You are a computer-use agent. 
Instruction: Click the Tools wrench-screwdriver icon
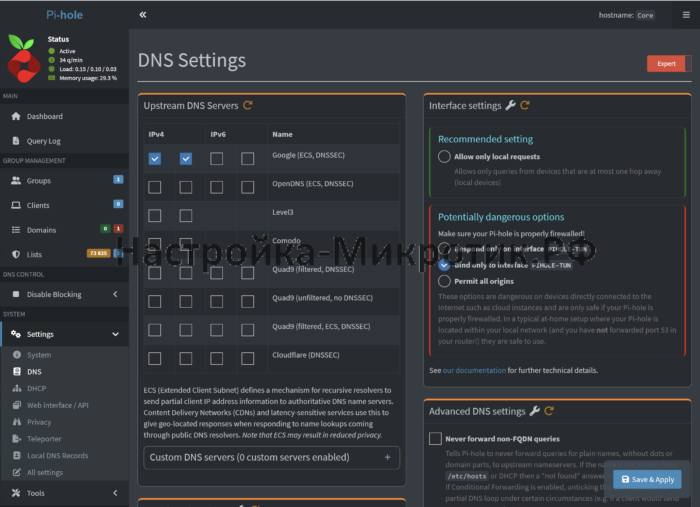(x=16, y=493)
